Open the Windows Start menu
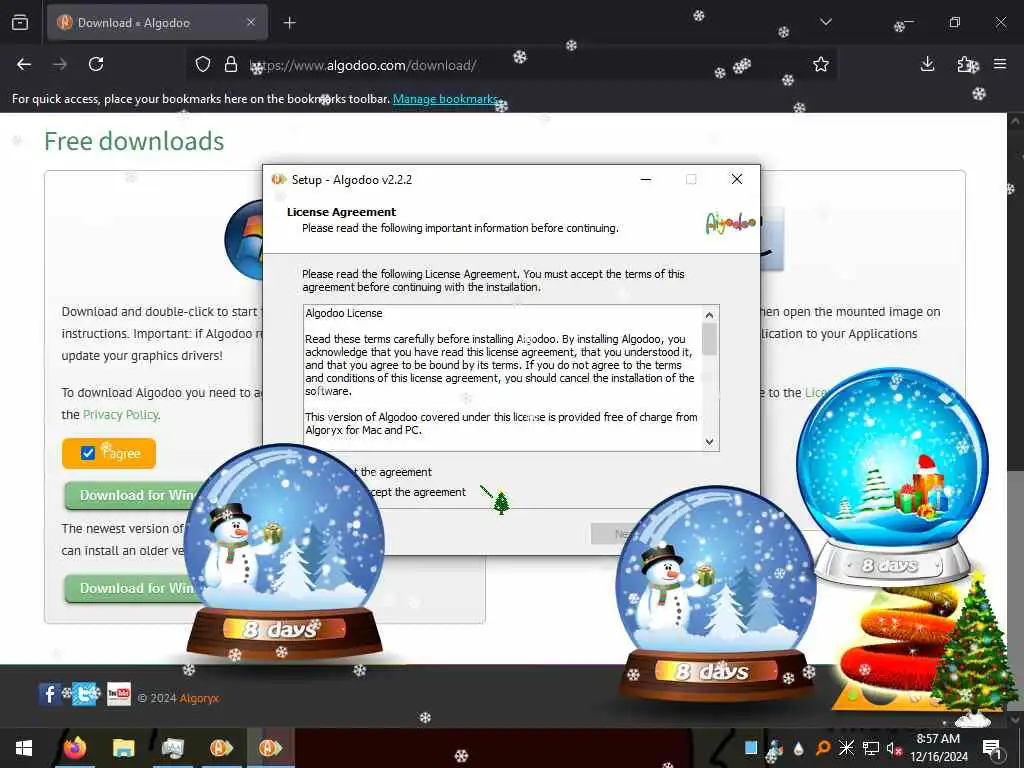1024x768 pixels. pos(24,748)
